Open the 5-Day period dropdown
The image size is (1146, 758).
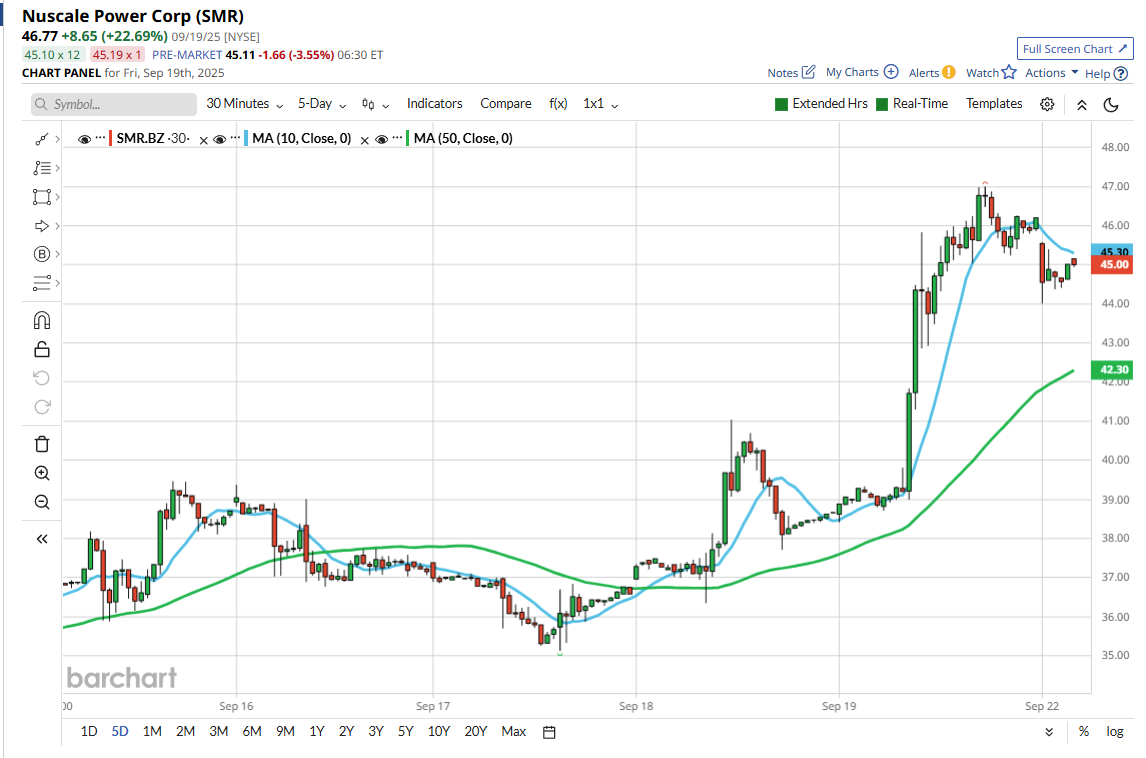pyautogui.click(x=322, y=104)
